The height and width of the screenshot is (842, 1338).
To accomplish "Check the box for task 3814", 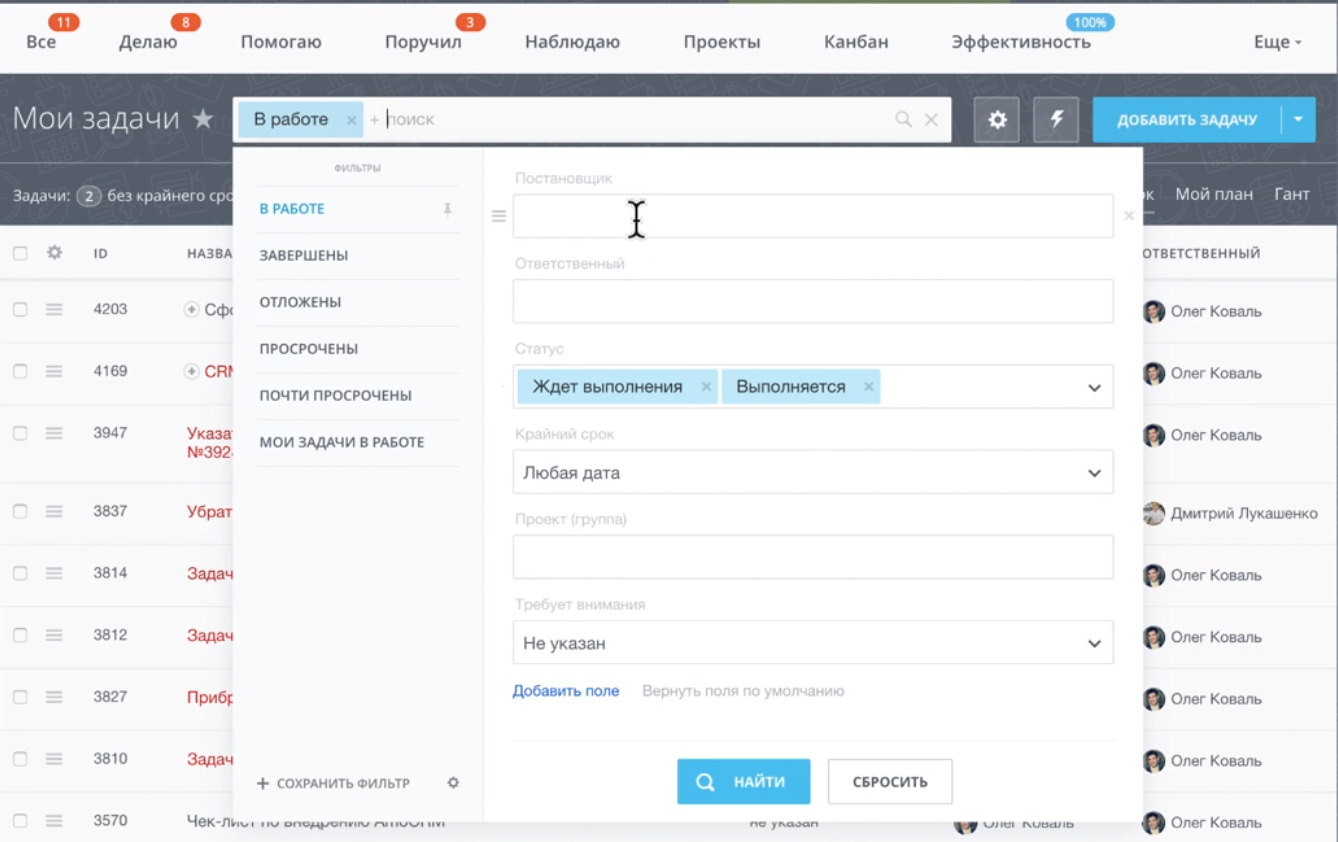I will coord(20,574).
